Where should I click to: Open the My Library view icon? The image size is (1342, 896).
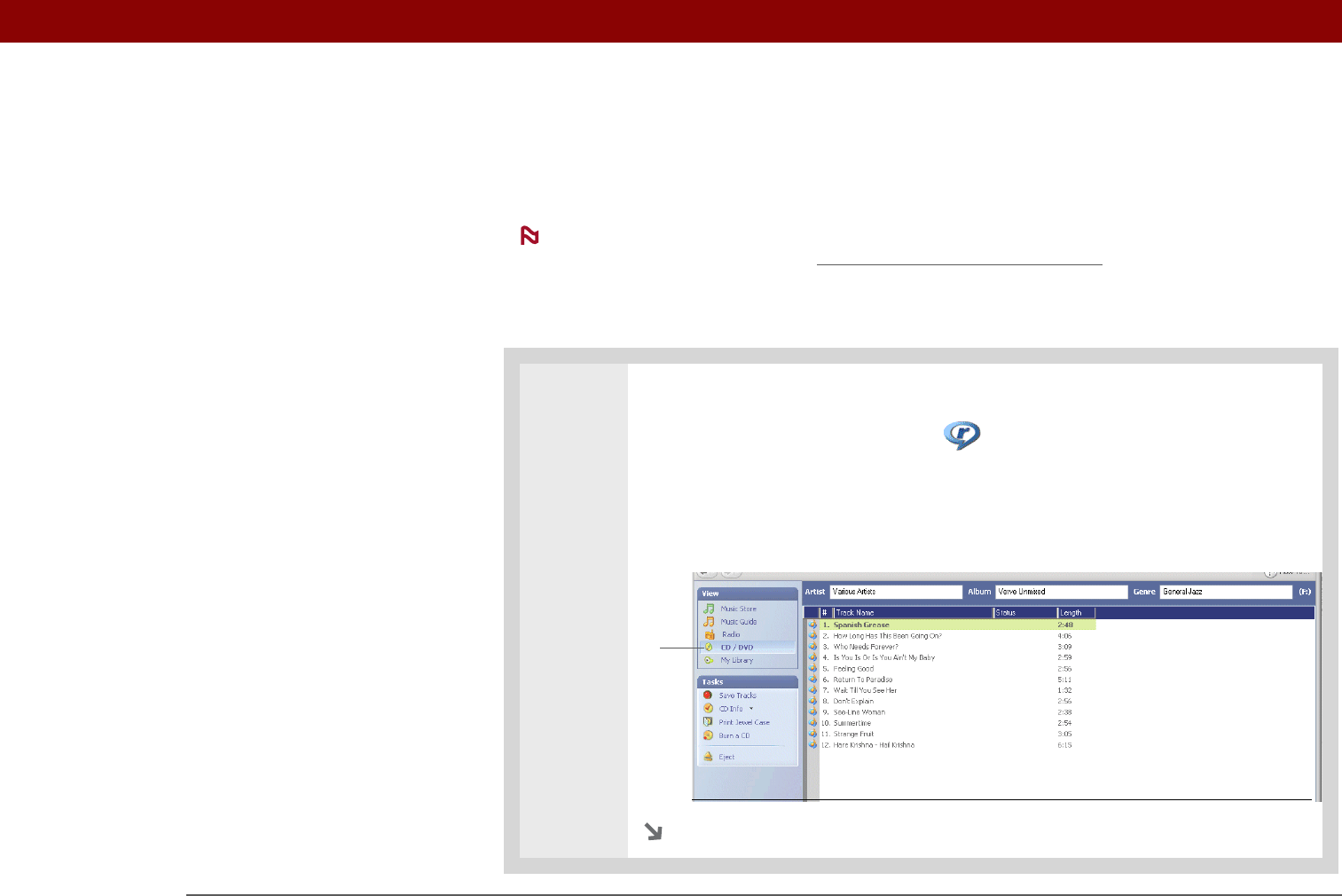(709, 660)
